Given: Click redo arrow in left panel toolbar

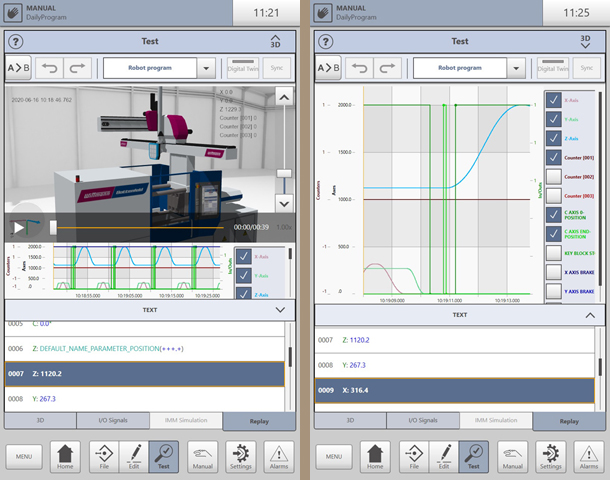Looking at the screenshot, I should click(x=77, y=68).
